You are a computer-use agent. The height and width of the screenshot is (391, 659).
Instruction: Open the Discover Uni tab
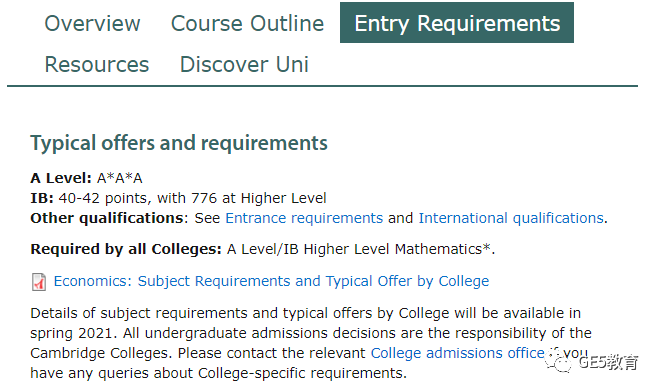pyautogui.click(x=244, y=65)
